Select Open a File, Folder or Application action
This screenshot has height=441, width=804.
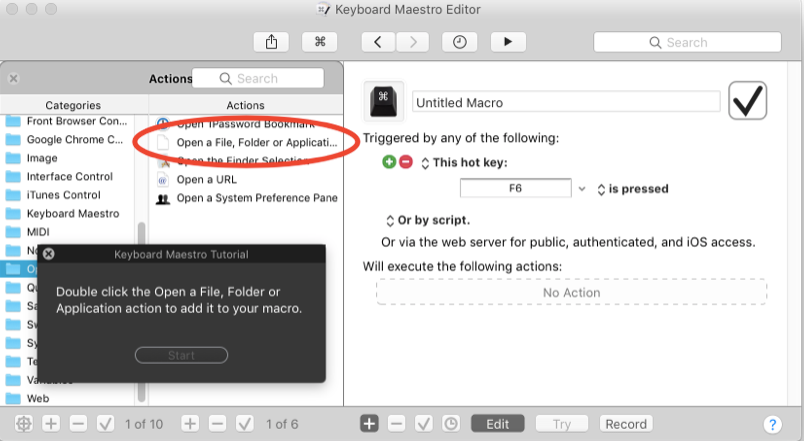(248, 143)
